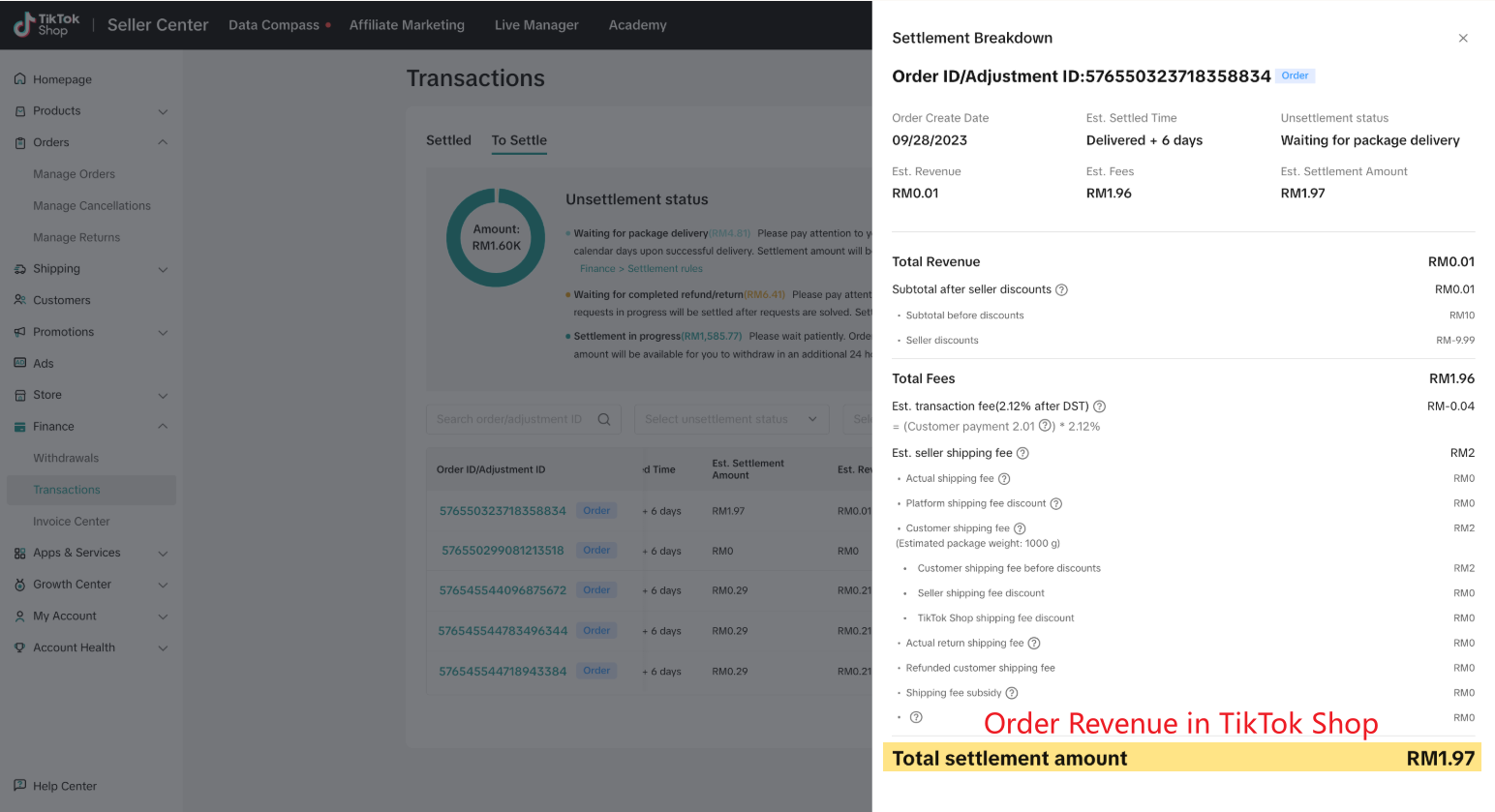Click the Products box icon in sidebar
Viewport: 1495px width, 812px height.
click(x=20, y=111)
